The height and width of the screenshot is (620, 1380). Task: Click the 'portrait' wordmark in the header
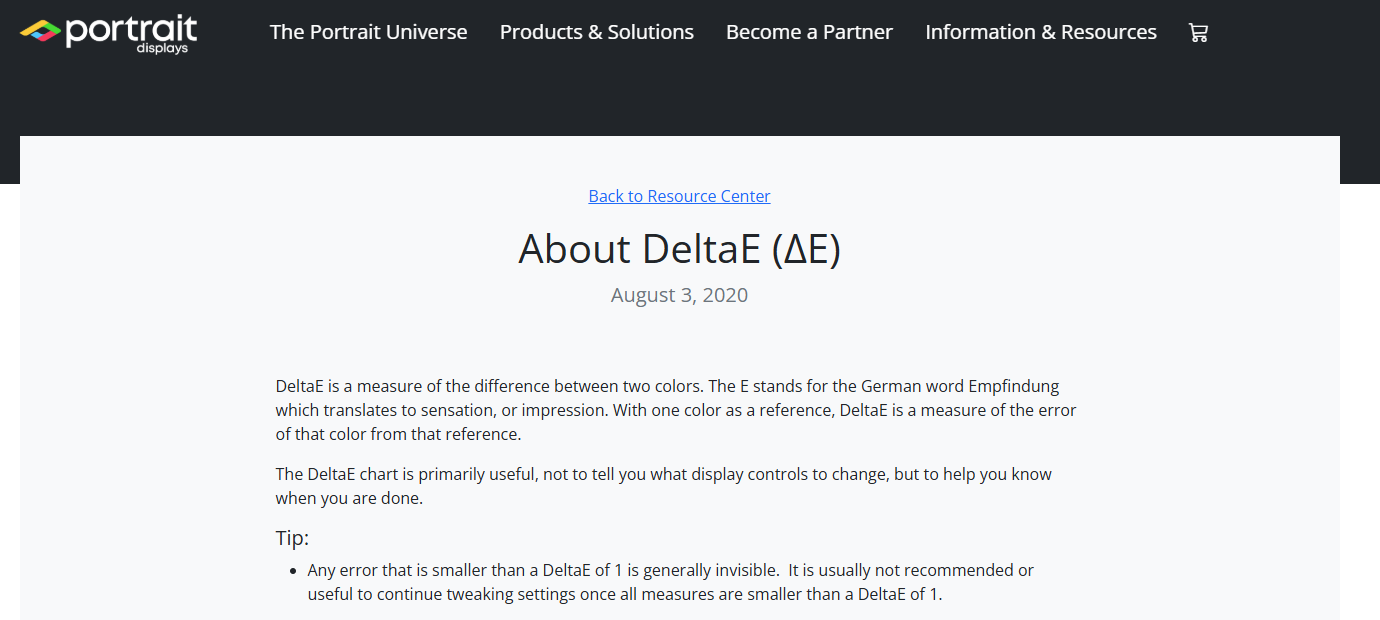click(x=132, y=29)
